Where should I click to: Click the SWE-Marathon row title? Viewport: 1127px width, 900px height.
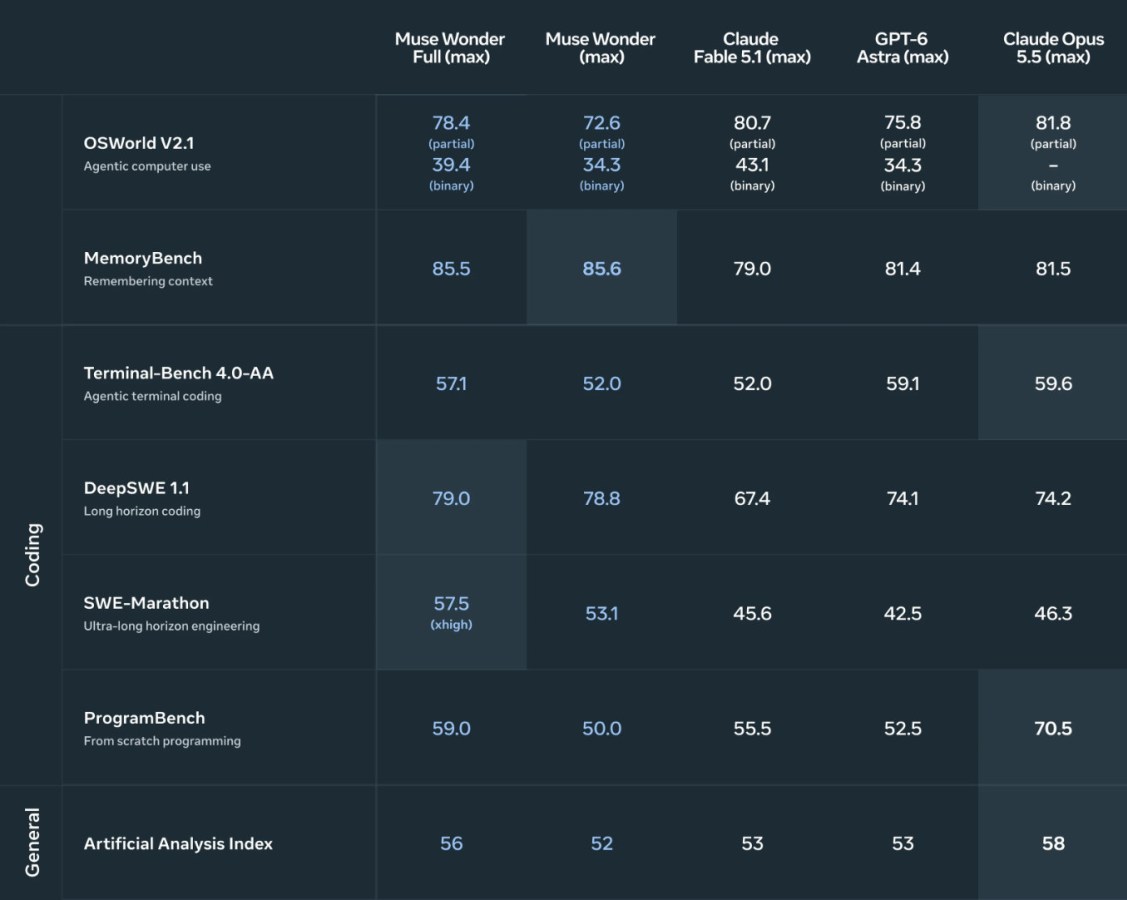pyautogui.click(x=146, y=603)
